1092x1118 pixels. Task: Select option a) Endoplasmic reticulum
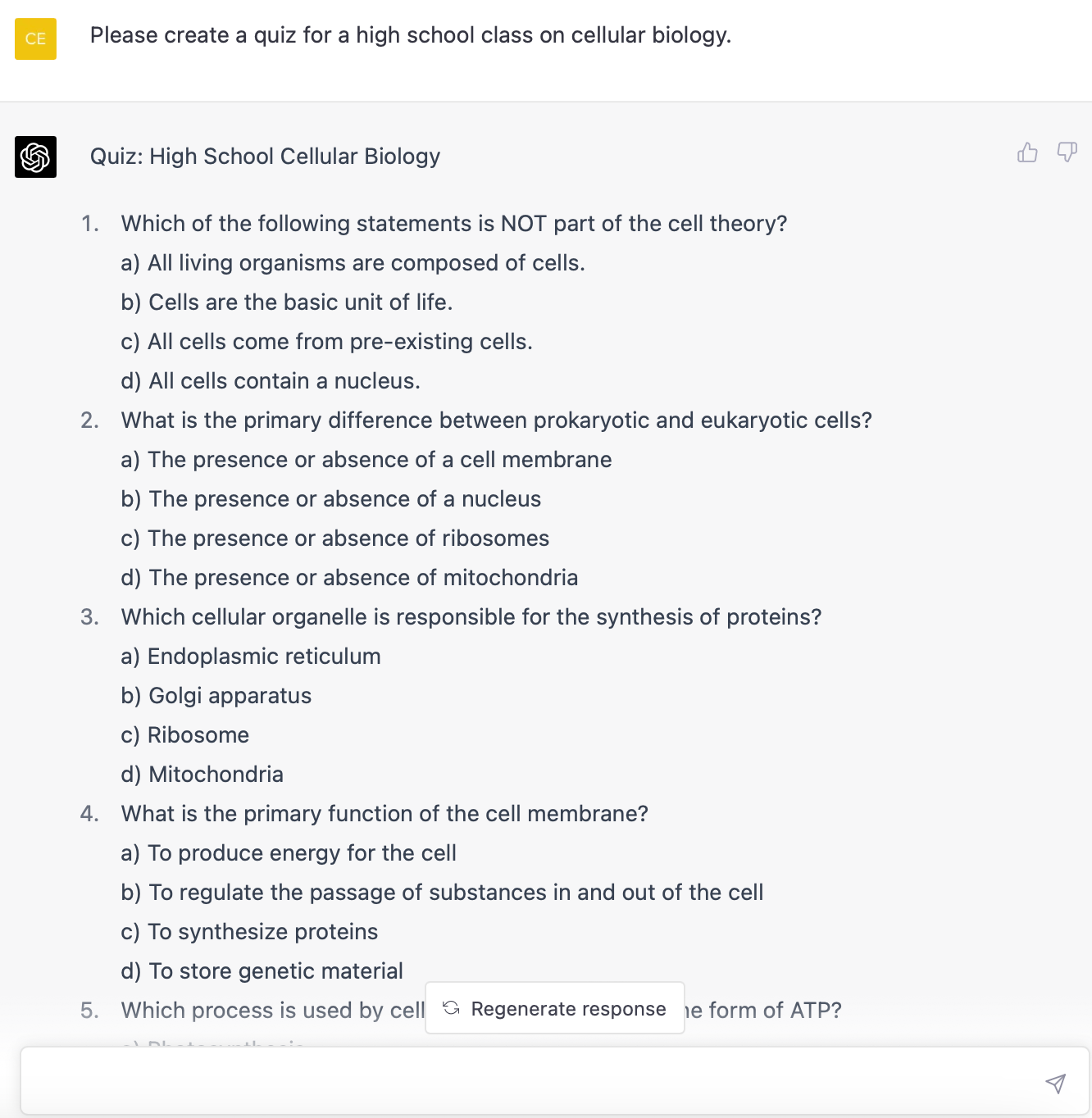point(251,656)
